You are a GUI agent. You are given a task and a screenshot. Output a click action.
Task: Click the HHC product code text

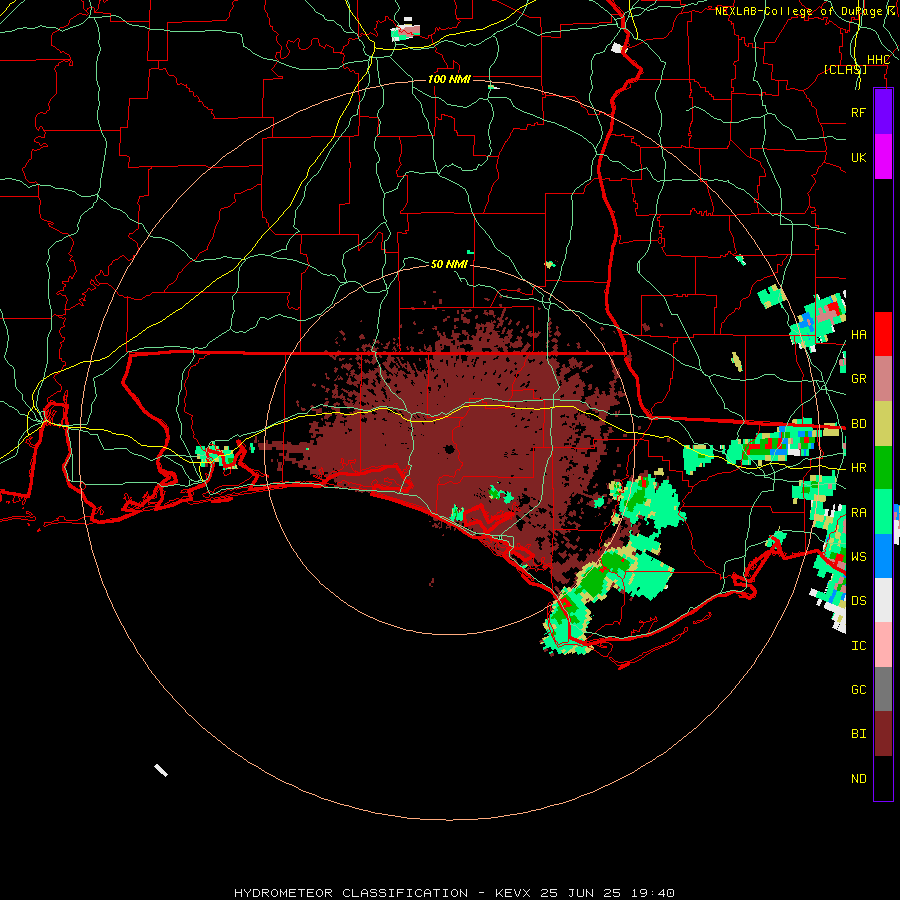[x=878, y=60]
